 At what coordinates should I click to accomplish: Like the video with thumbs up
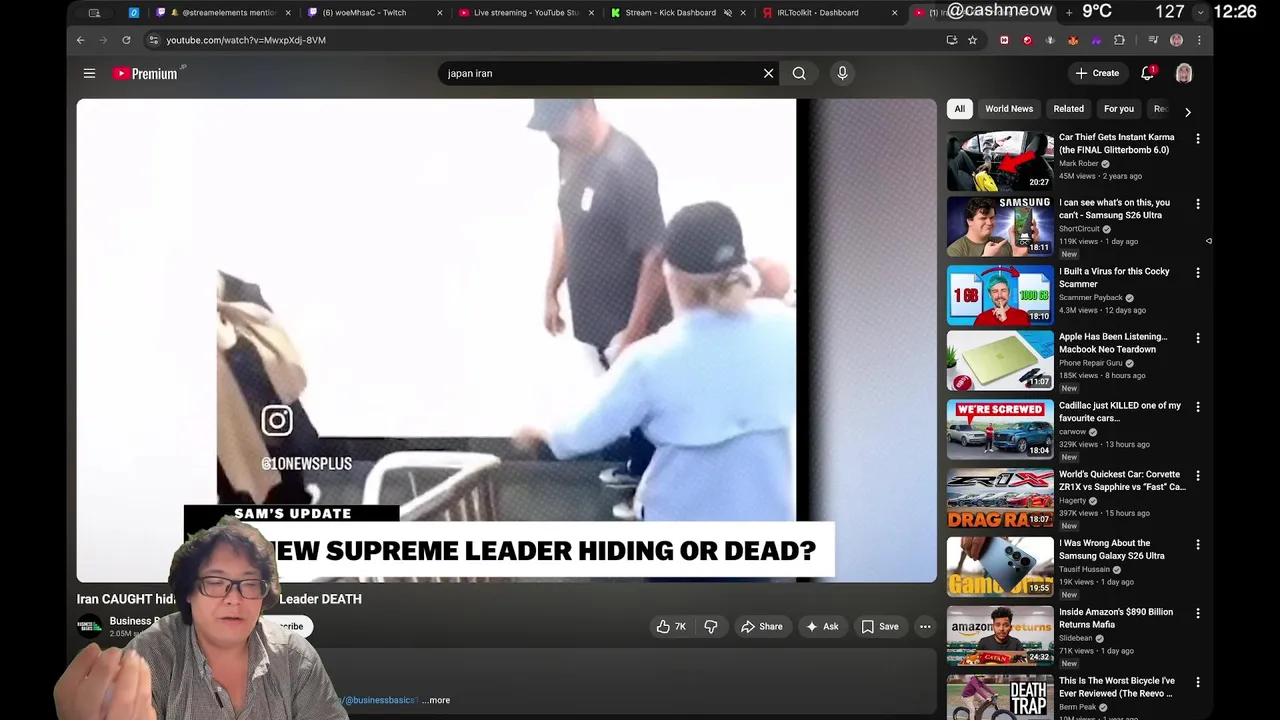tap(671, 626)
